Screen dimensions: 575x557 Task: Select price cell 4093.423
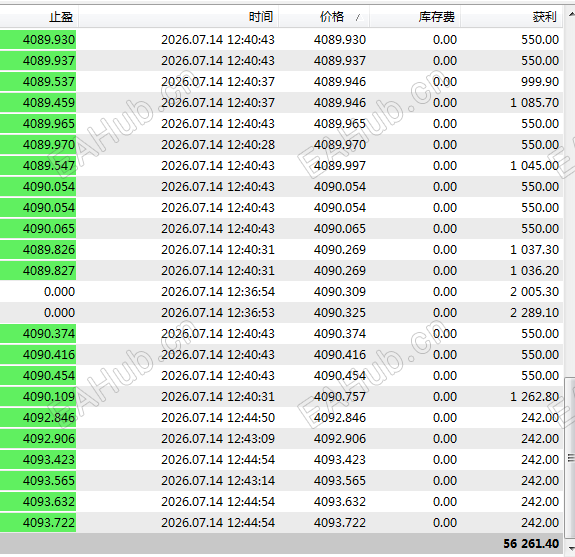coord(340,460)
